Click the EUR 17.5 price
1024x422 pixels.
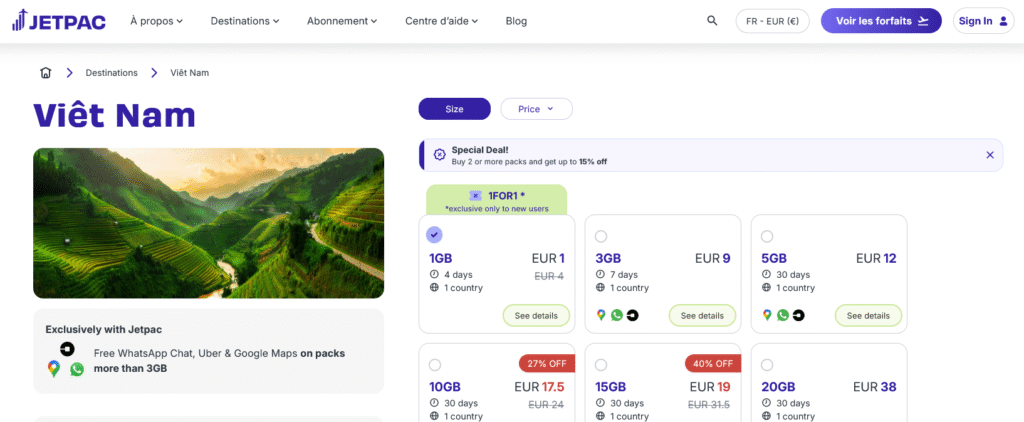[x=539, y=387]
